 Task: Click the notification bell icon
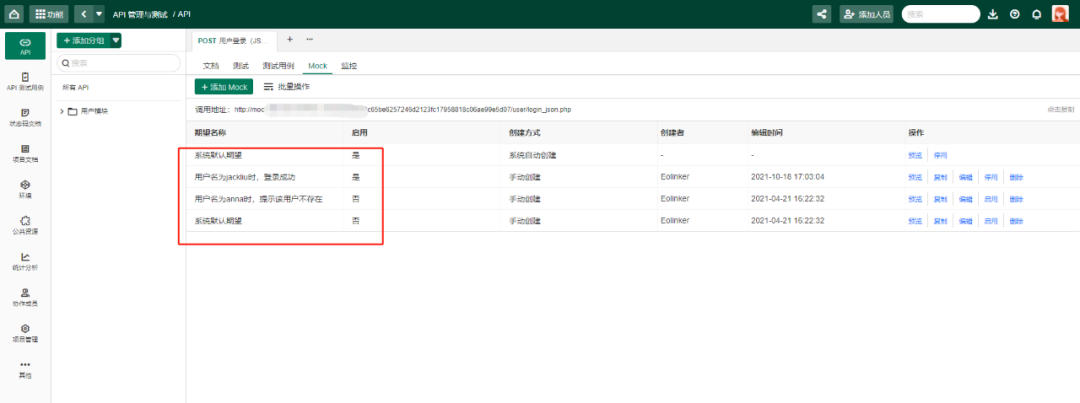pyautogui.click(x=1036, y=14)
